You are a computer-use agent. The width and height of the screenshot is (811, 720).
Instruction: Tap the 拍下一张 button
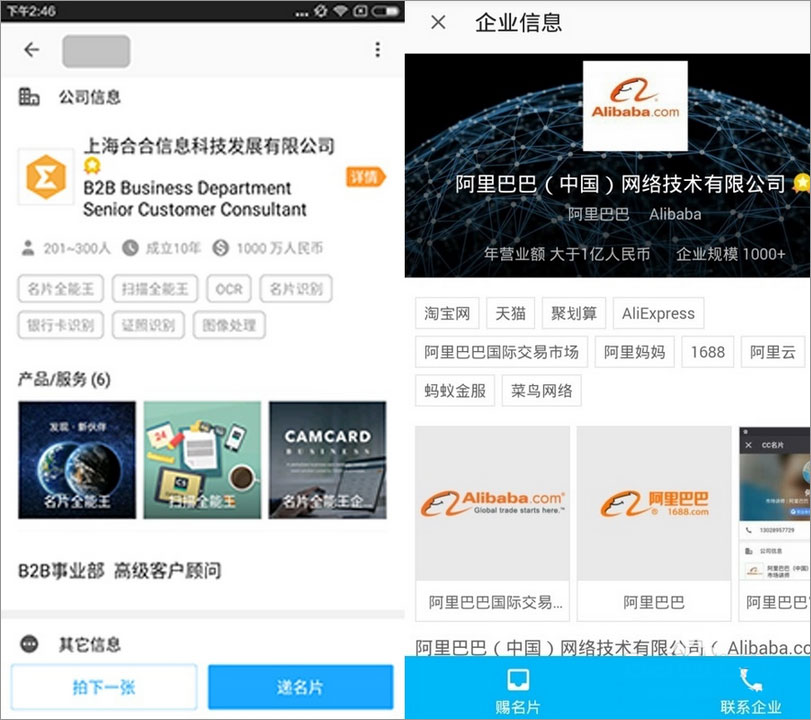coord(104,687)
